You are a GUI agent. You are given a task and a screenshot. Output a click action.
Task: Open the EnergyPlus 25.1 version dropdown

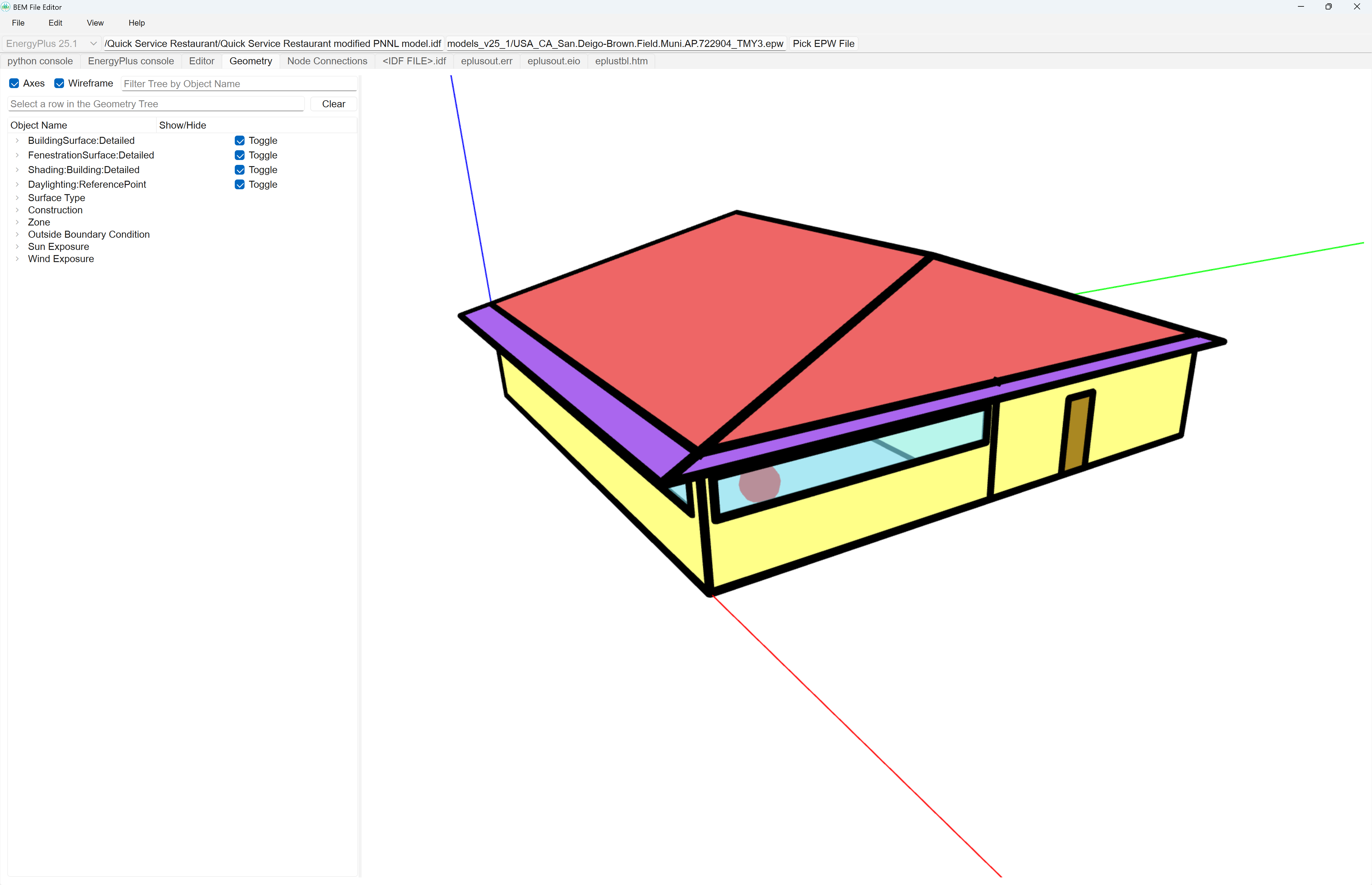pyautogui.click(x=51, y=44)
